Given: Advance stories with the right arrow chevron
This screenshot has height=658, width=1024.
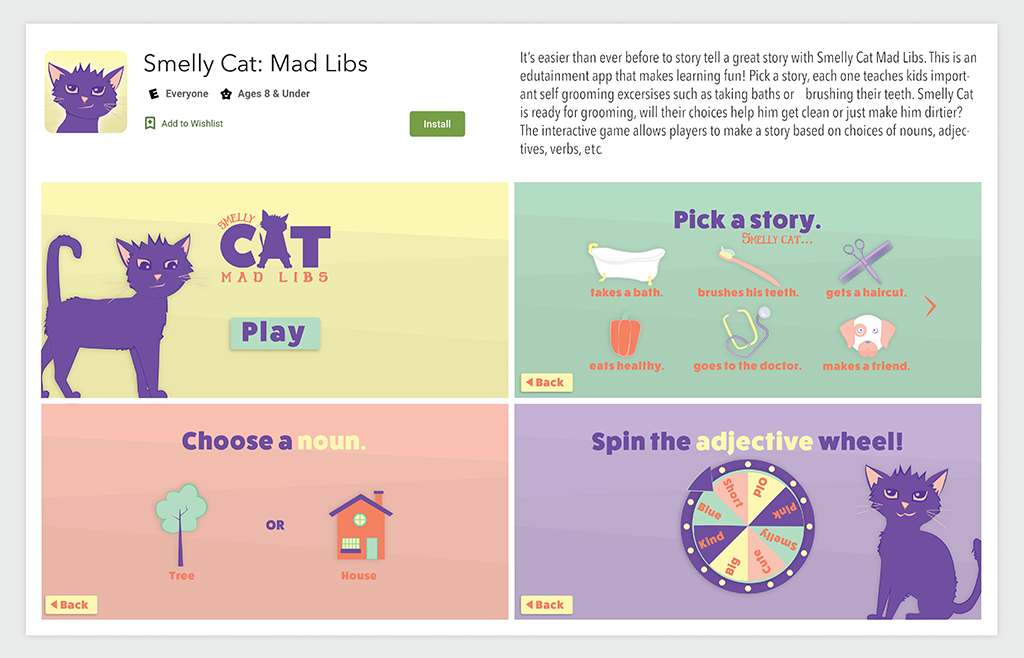Looking at the screenshot, I should tap(931, 307).
